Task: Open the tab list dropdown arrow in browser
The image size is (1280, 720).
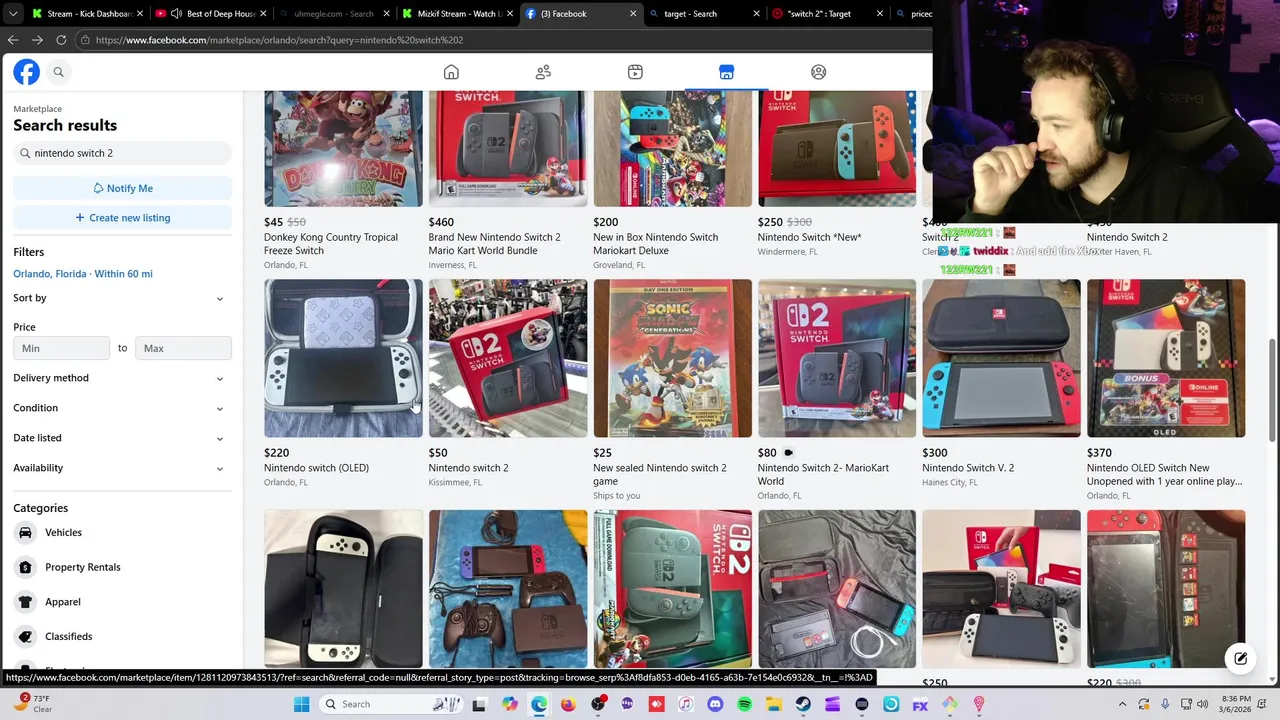Action: point(13,14)
